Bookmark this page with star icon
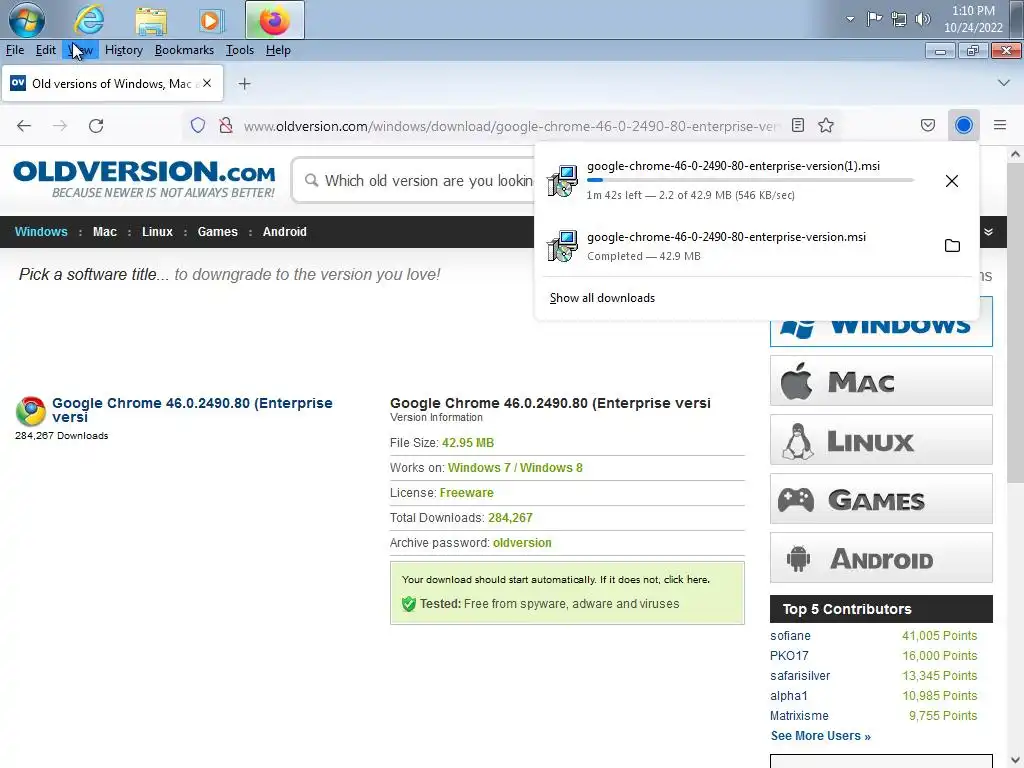The height and width of the screenshot is (768, 1024). point(826,125)
